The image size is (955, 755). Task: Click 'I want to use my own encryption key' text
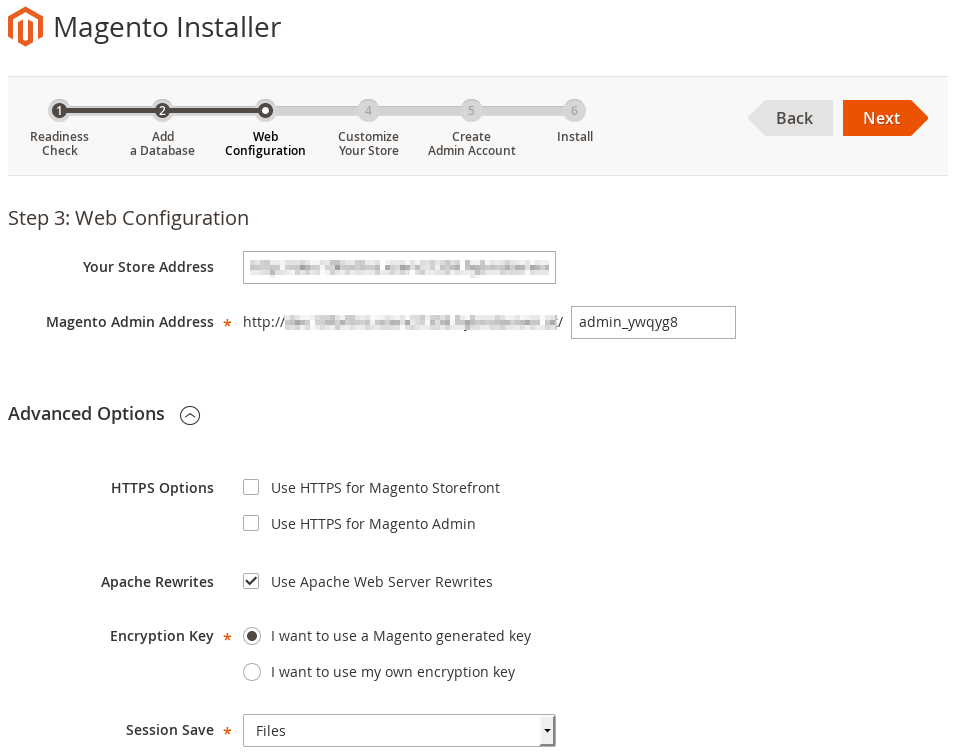393,672
